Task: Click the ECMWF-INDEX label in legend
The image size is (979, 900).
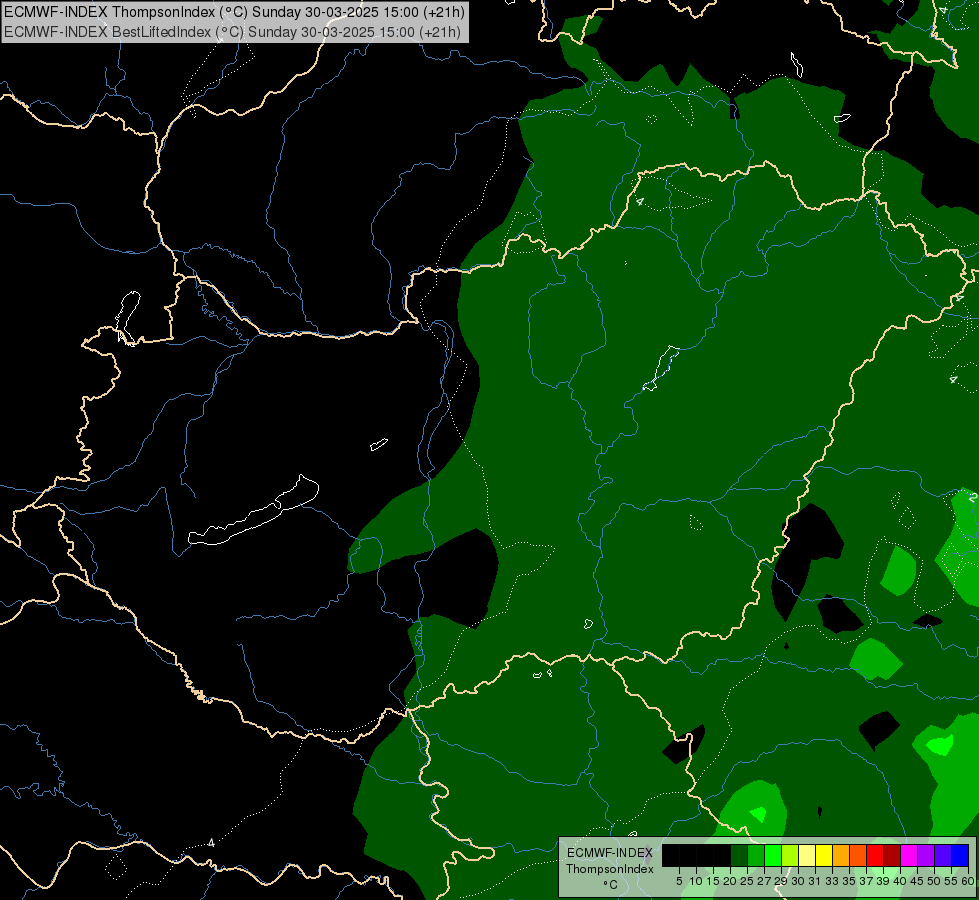Action: (x=610, y=853)
